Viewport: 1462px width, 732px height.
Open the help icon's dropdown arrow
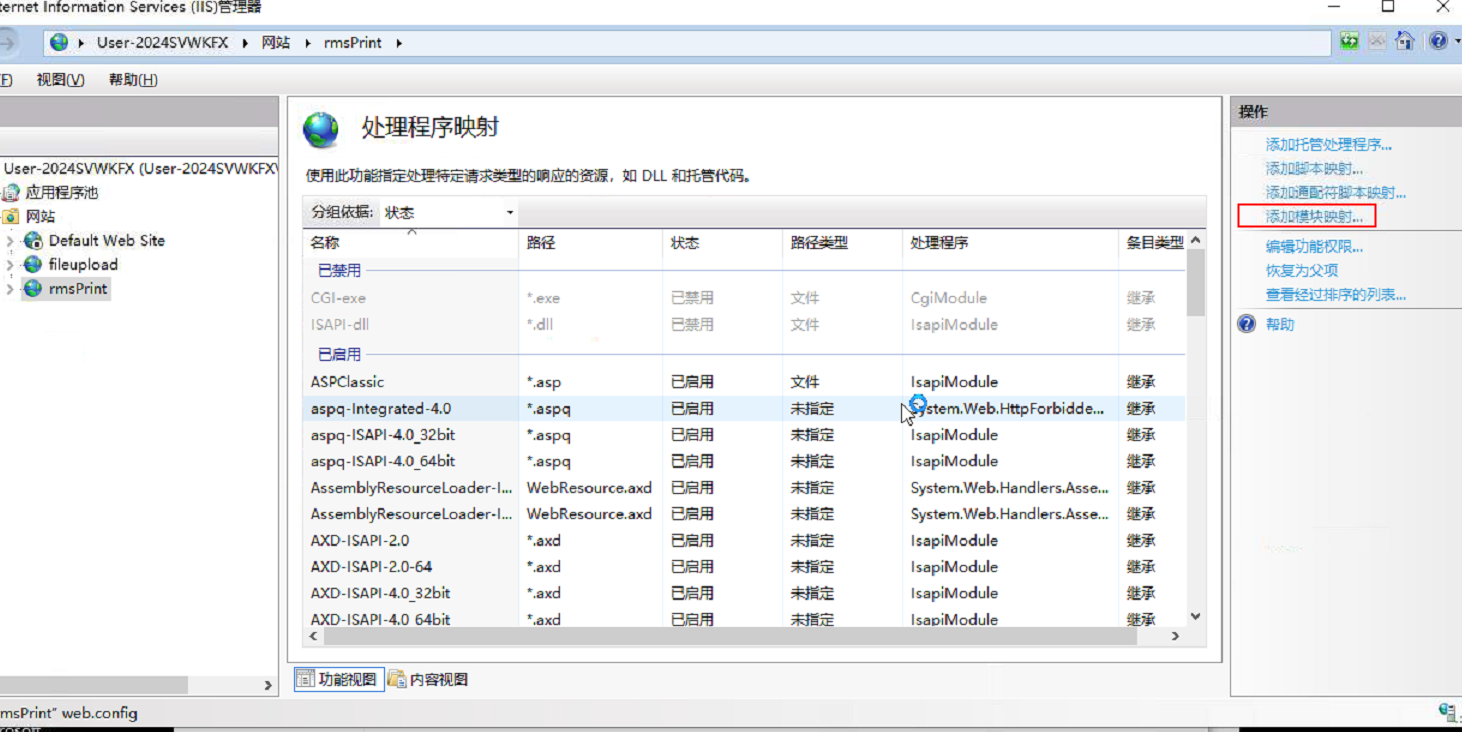click(x=1456, y=42)
